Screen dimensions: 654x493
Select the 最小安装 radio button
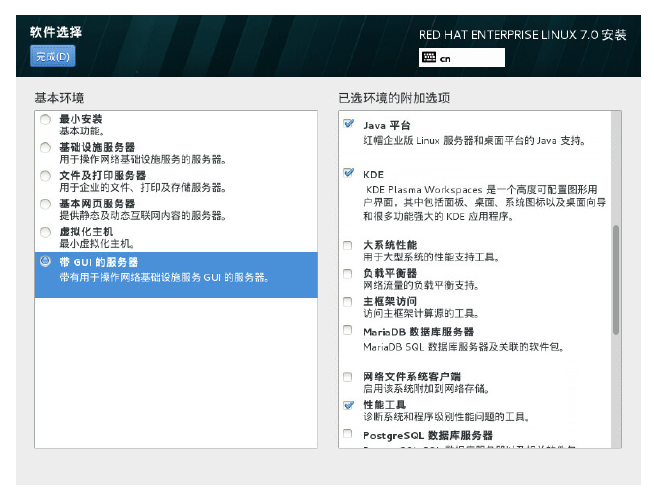(x=45, y=120)
